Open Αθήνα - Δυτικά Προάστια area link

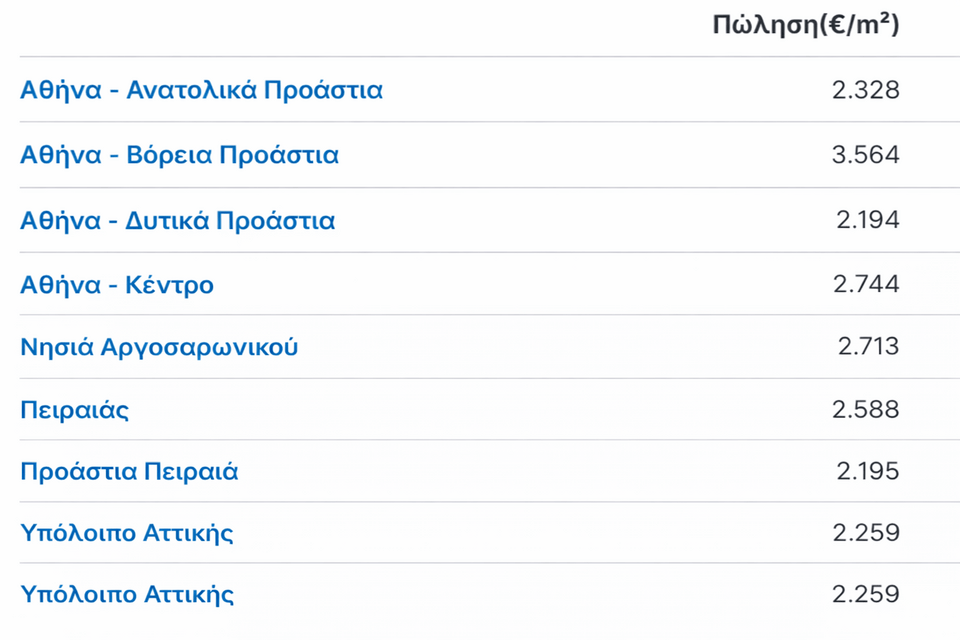pos(177,220)
